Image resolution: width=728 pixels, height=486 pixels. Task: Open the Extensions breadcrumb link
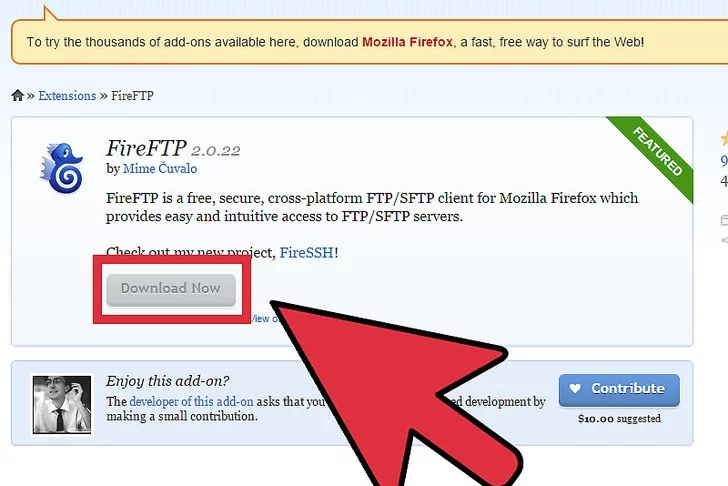[x=67, y=96]
